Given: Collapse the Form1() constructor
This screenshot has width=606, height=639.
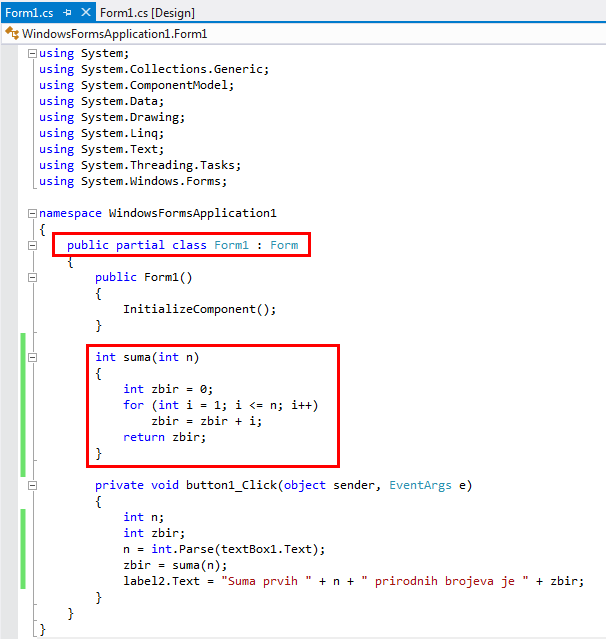Looking at the screenshot, I should click(33, 277).
